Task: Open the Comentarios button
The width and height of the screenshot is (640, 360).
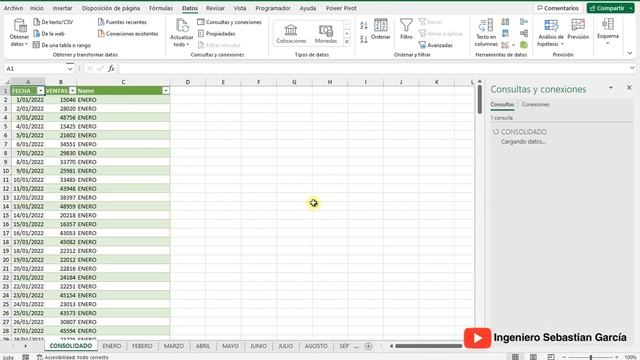Action: point(558,8)
